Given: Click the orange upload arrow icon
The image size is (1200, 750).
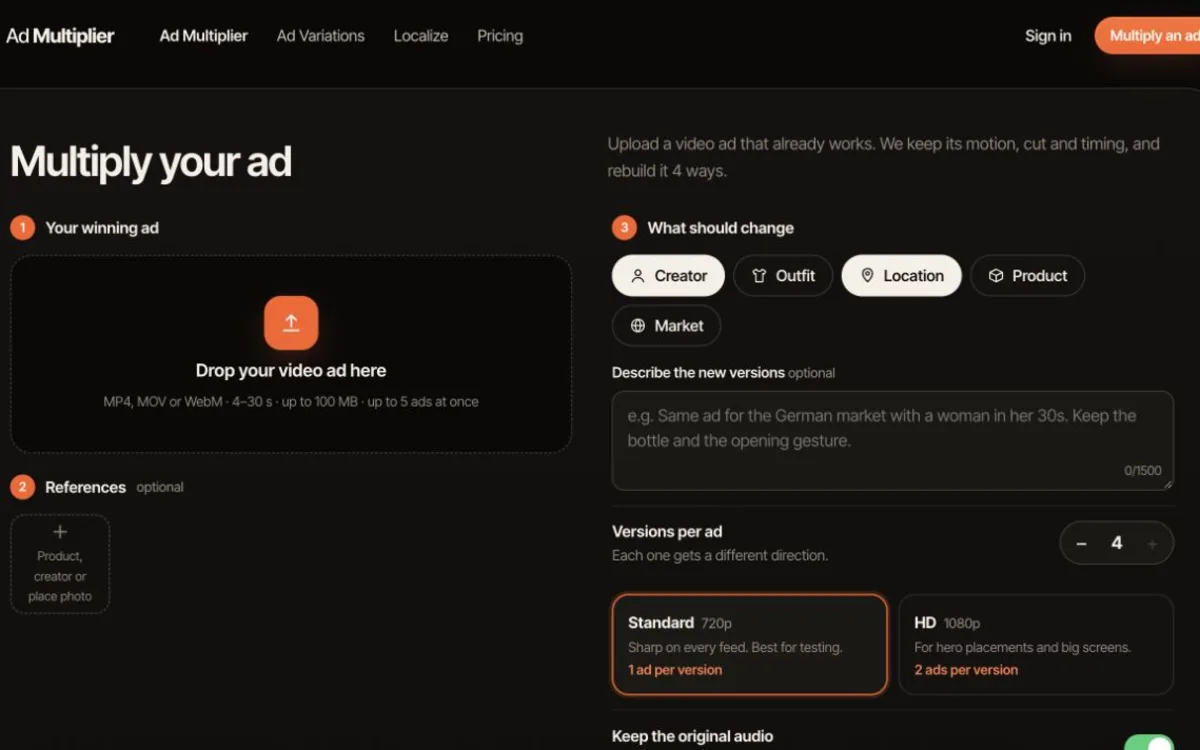Looking at the screenshot, I should click(x=291, y=323).
